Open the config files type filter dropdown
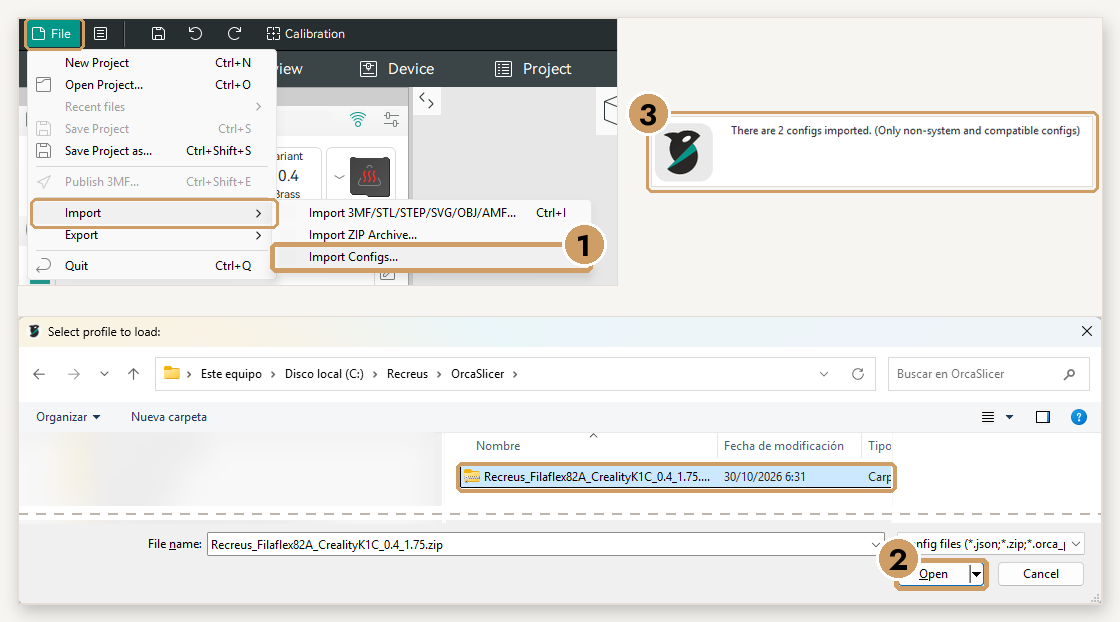 click(991, 544)
